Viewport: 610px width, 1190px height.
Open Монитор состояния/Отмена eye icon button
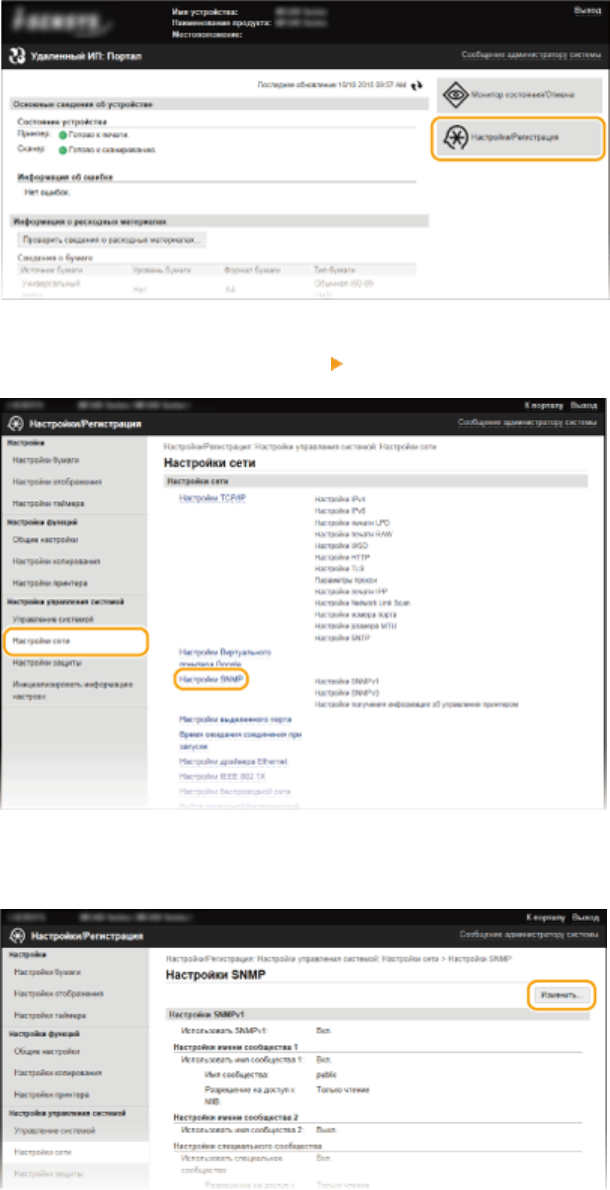coord(518,96)
